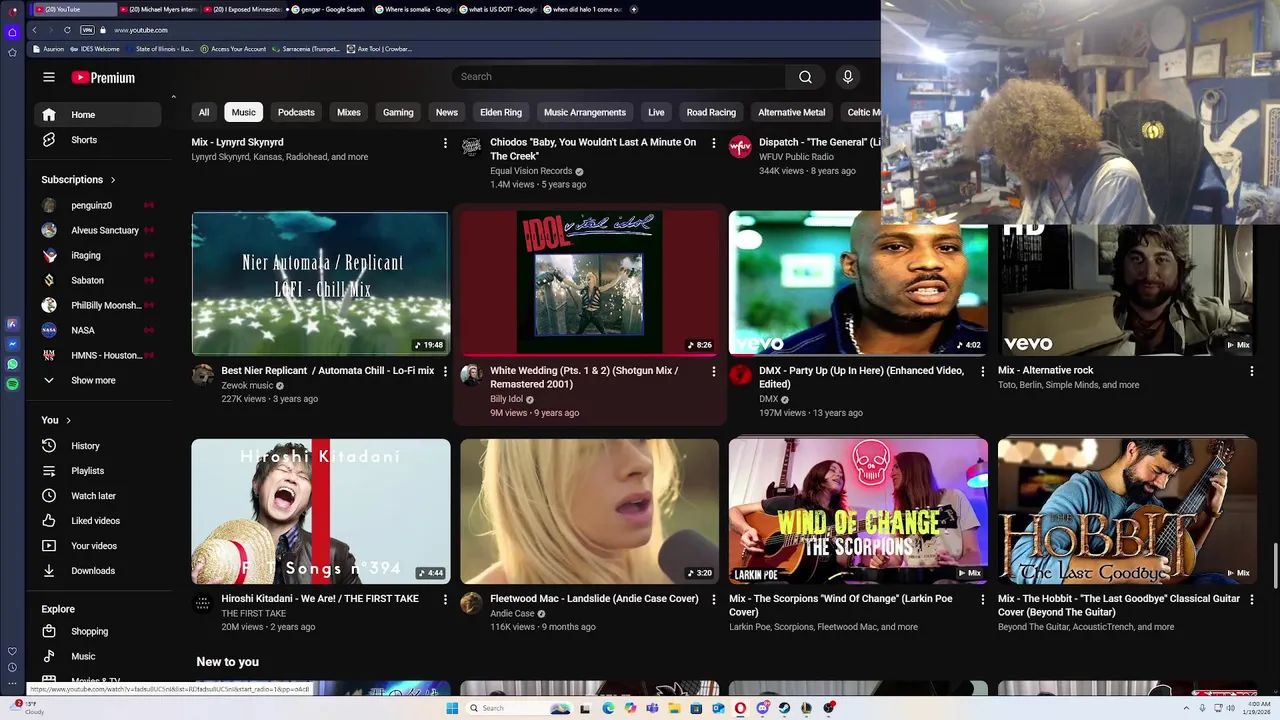Select the Mixes filter chip
The height and width of the screenshot is (720, 1280).
point(349,113)
